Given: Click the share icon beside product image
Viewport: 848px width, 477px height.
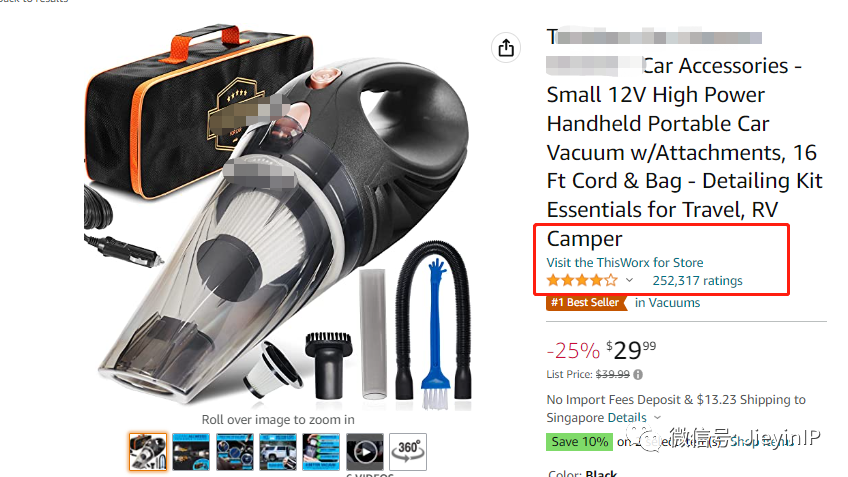Looking at the screenshot, I should coord(506,48).
